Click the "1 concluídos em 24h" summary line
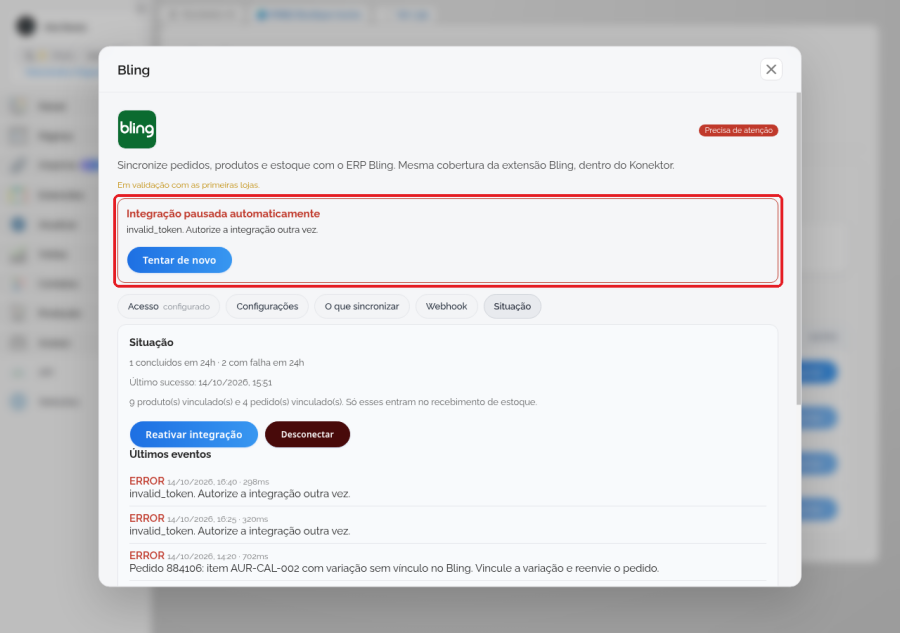The height and width of the screenshot is (633, 900). [216, 363]
